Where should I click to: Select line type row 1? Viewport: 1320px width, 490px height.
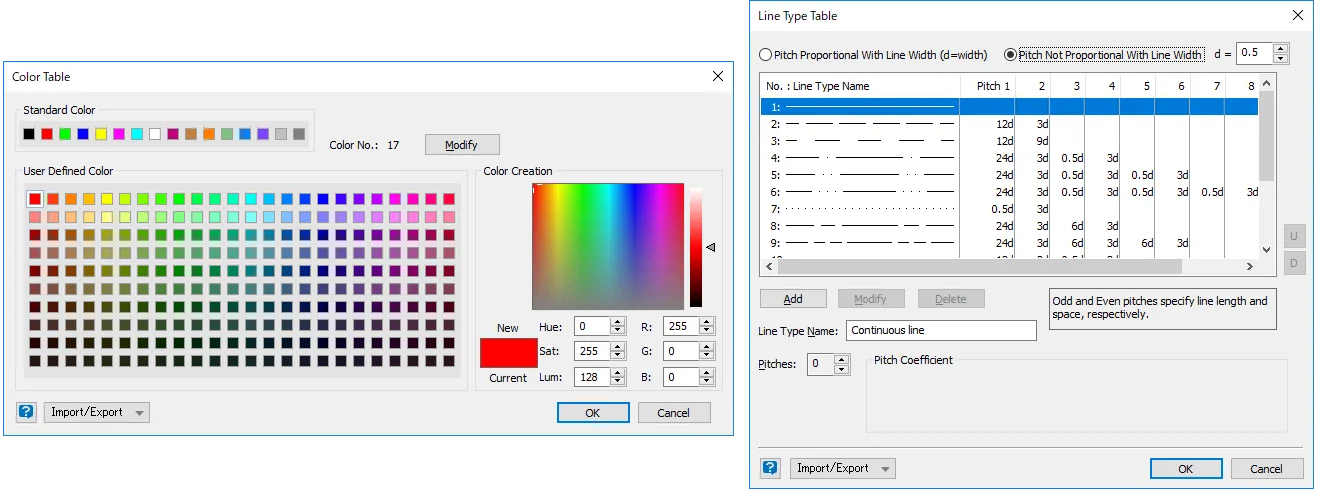(1009, 106)
